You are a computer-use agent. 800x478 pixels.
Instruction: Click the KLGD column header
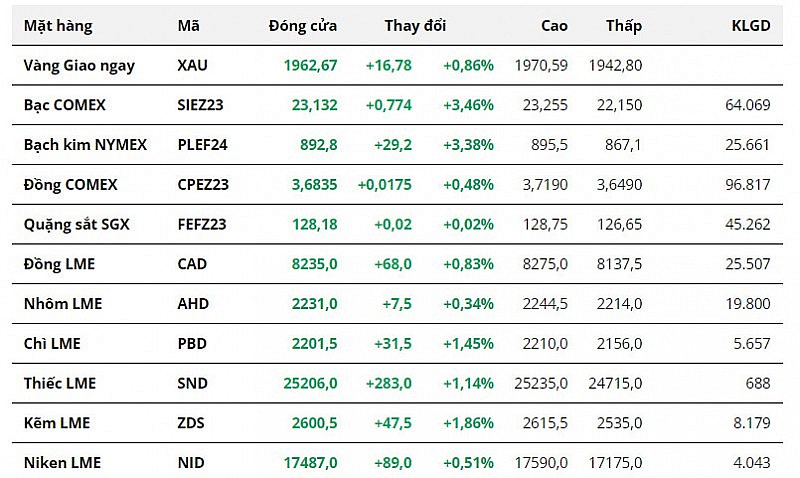[751, 26]
